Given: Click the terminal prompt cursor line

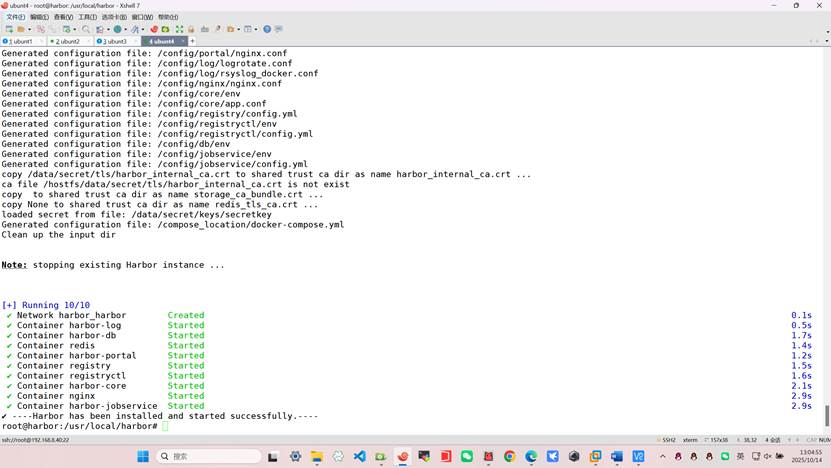Looking at the screenshot, I should 85,426.
